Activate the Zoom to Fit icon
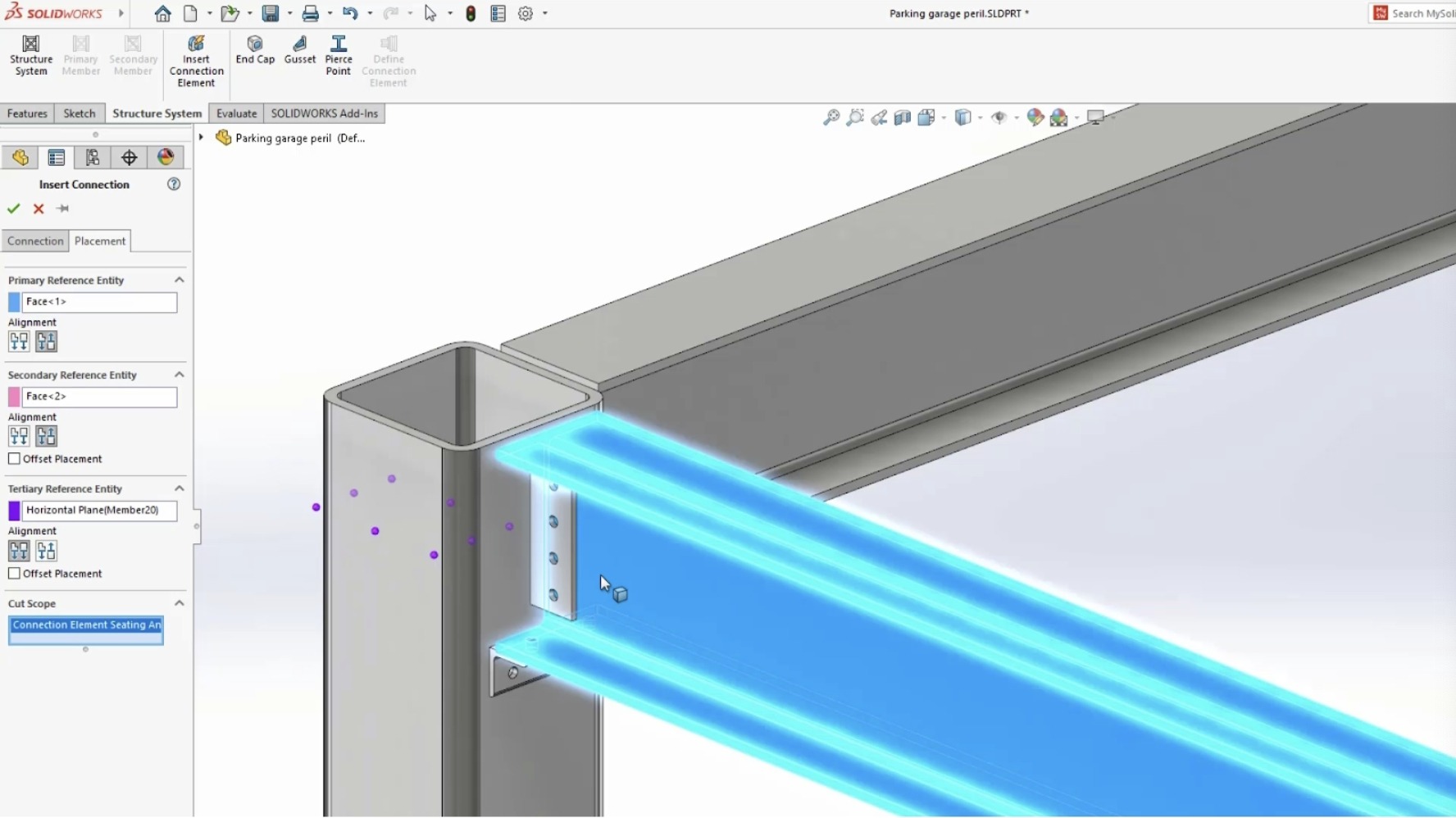 pyautogui.click(x=831, y=117)
